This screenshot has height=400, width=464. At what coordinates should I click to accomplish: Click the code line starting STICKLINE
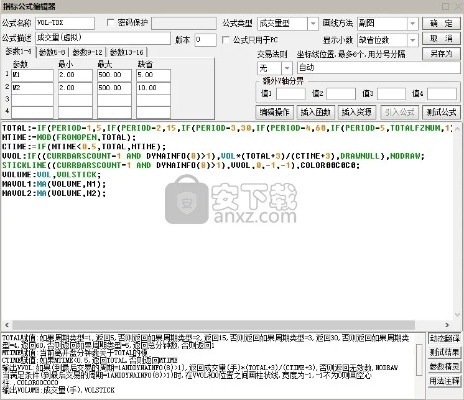coord(181,166)
